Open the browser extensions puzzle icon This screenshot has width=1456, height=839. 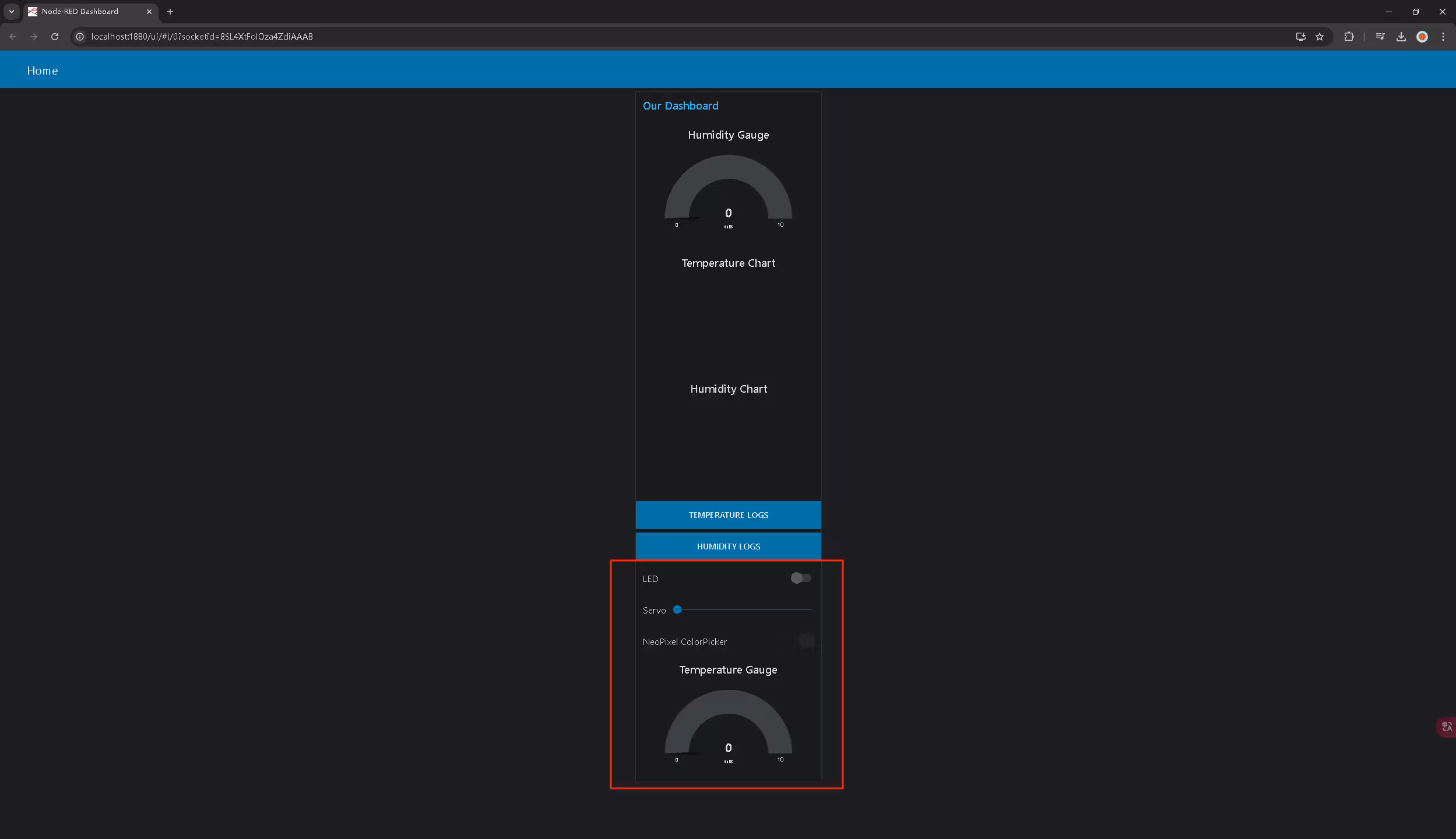[1349, 37]
